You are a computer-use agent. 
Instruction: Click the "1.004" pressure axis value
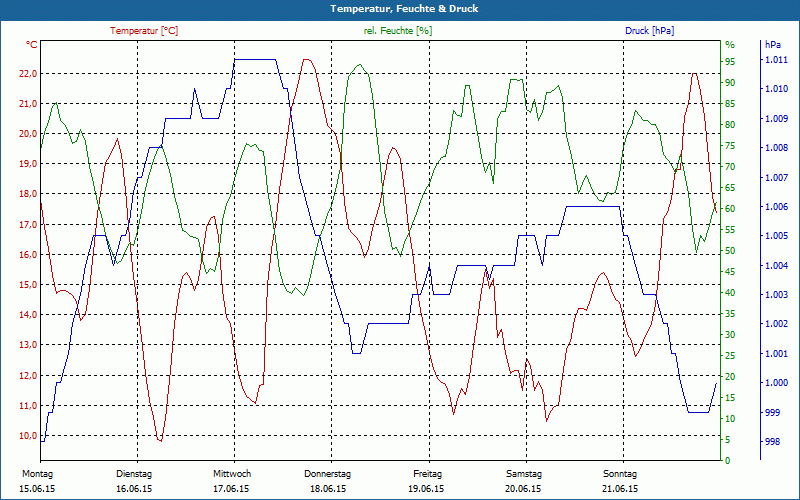pos(776,265)
